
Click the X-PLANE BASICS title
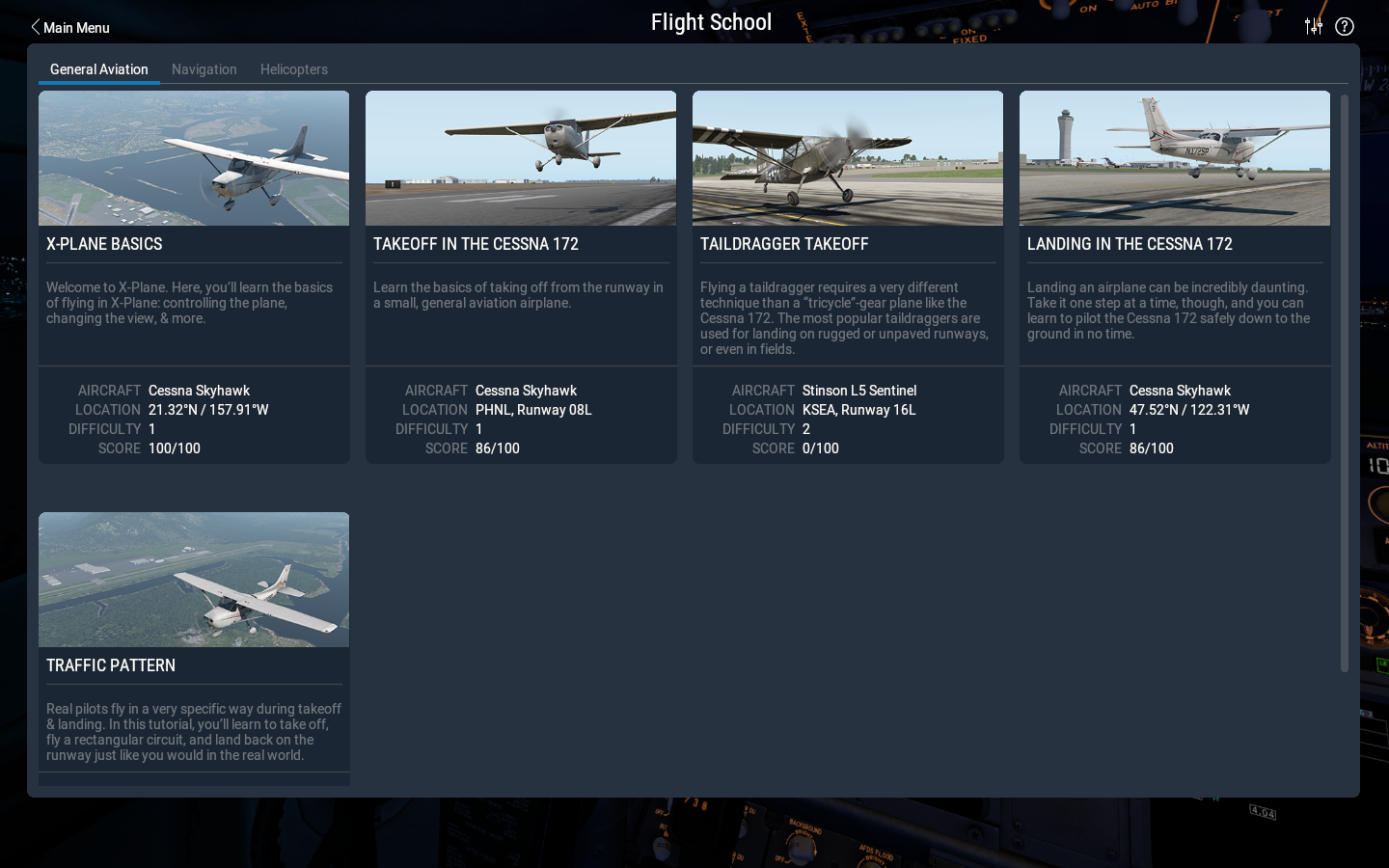[104, 244]
